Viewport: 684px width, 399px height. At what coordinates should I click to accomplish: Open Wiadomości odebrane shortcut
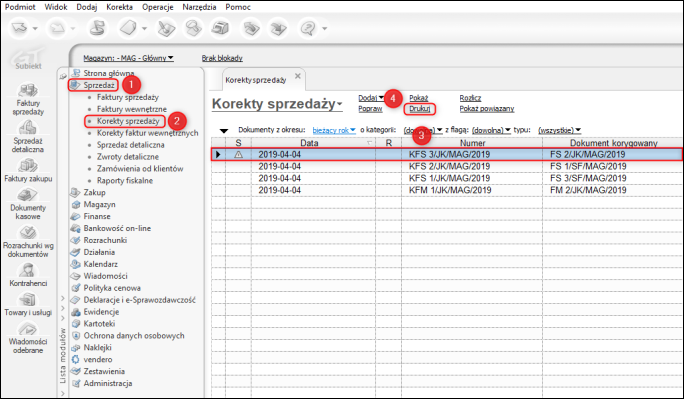coord(28,338)
